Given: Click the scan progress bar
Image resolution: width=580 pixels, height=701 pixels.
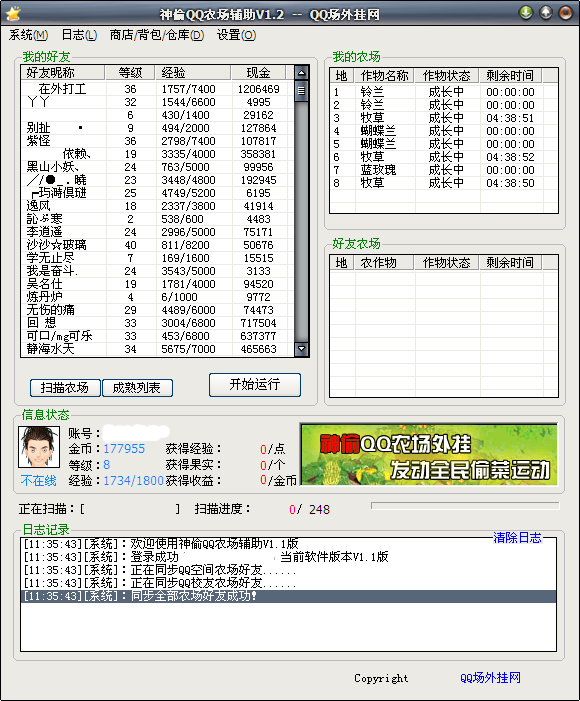Looking at the screenshot, I should point(465,506).
